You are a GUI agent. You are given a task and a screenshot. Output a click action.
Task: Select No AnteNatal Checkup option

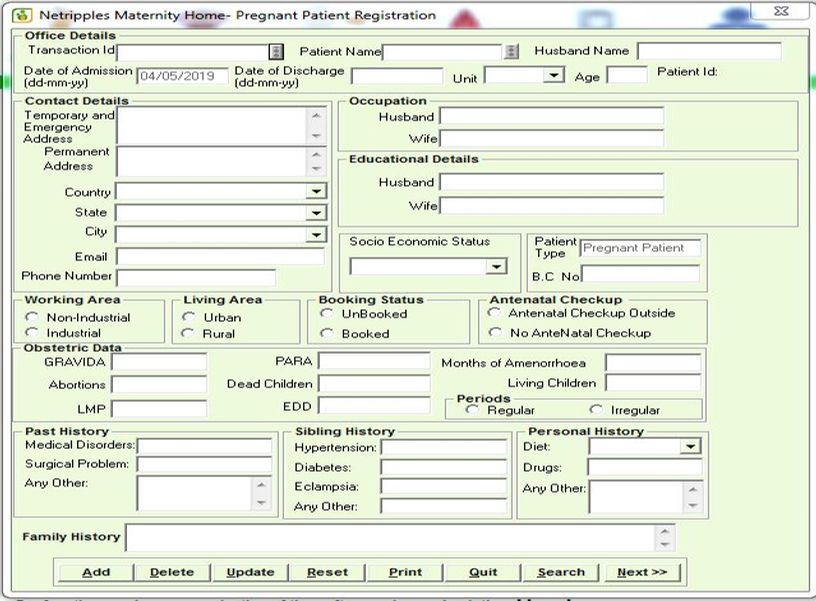point(495,332)
